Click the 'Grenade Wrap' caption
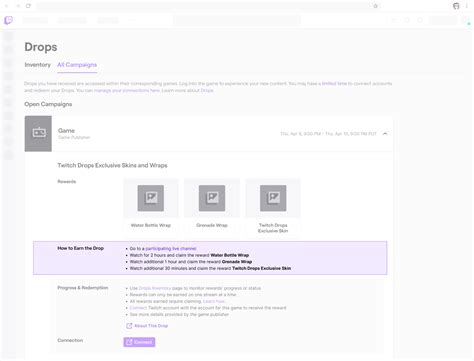Viewport: 474px width, 361px height. tap(212, 225)
